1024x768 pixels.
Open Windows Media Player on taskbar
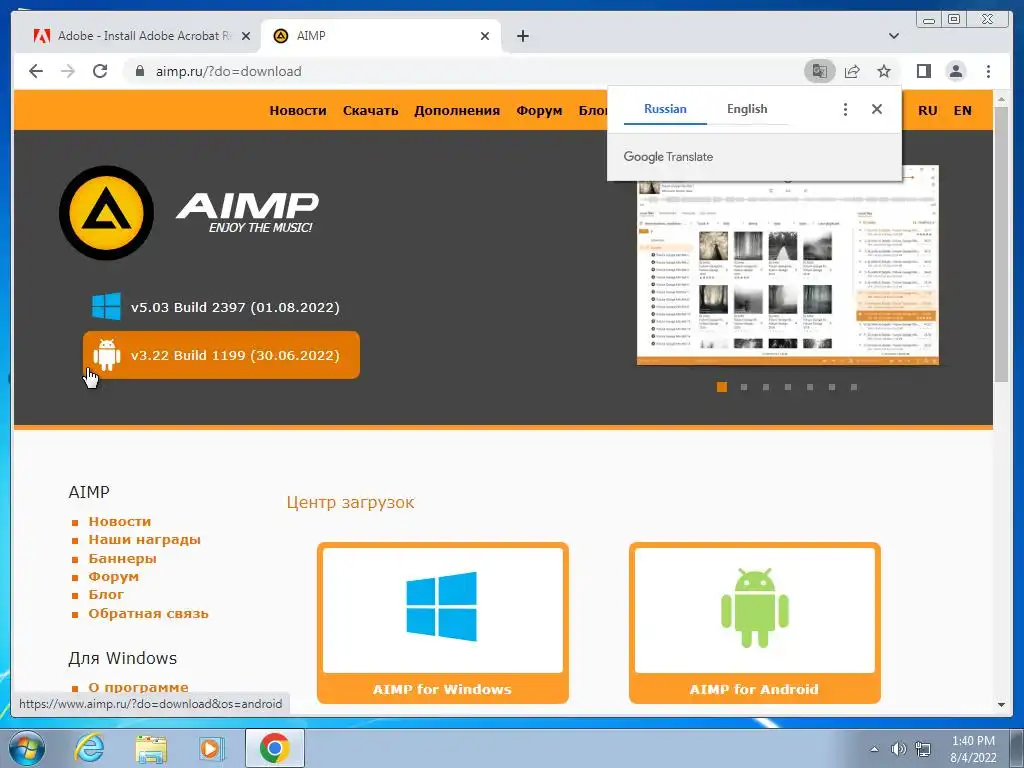click(211, 748)
